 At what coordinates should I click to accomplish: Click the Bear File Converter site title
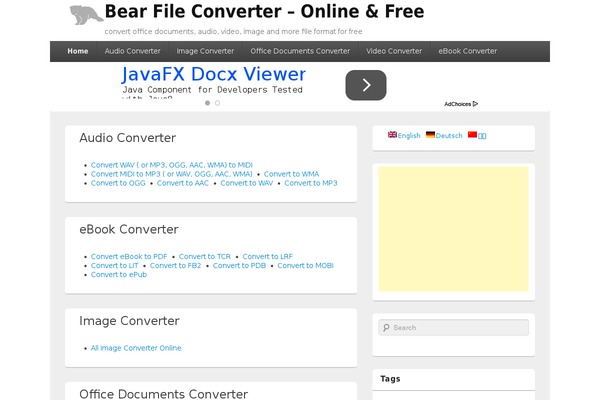click(264, 11)
